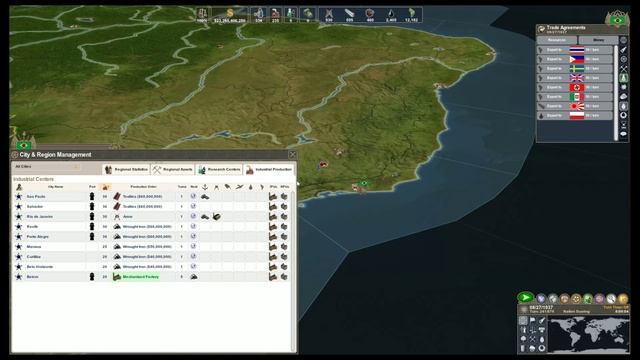Click the factory icon in the Sao Paulo row
Screen dimensions: 640x360
273,197
